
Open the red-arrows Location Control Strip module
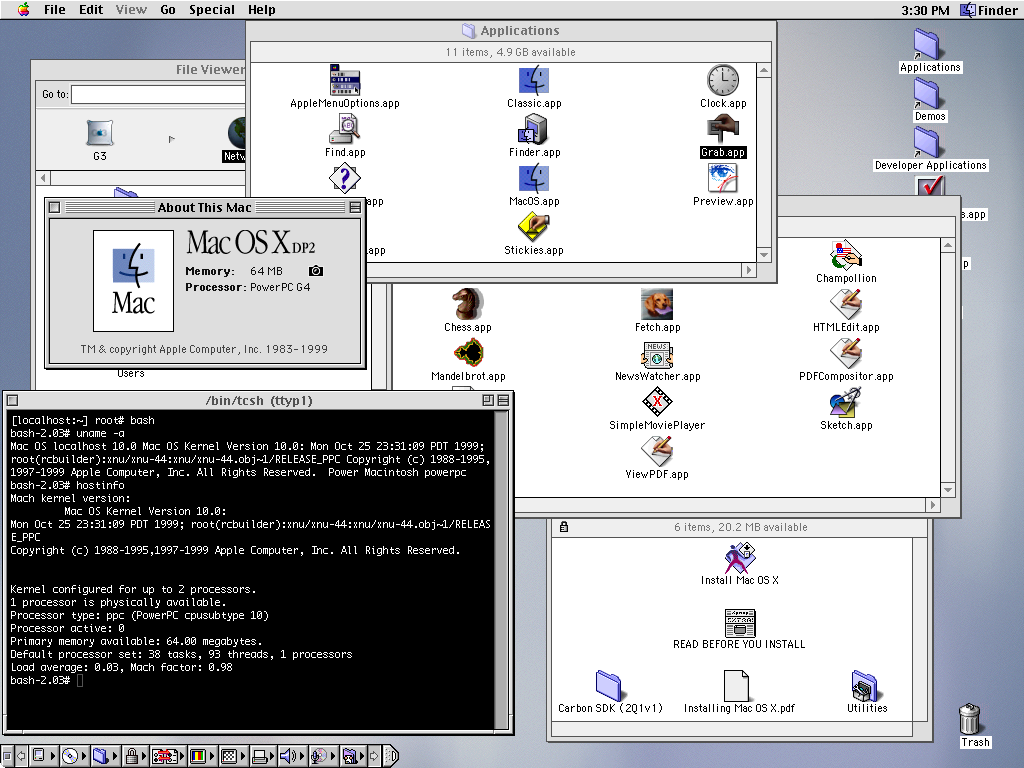(x=167, y=756)
